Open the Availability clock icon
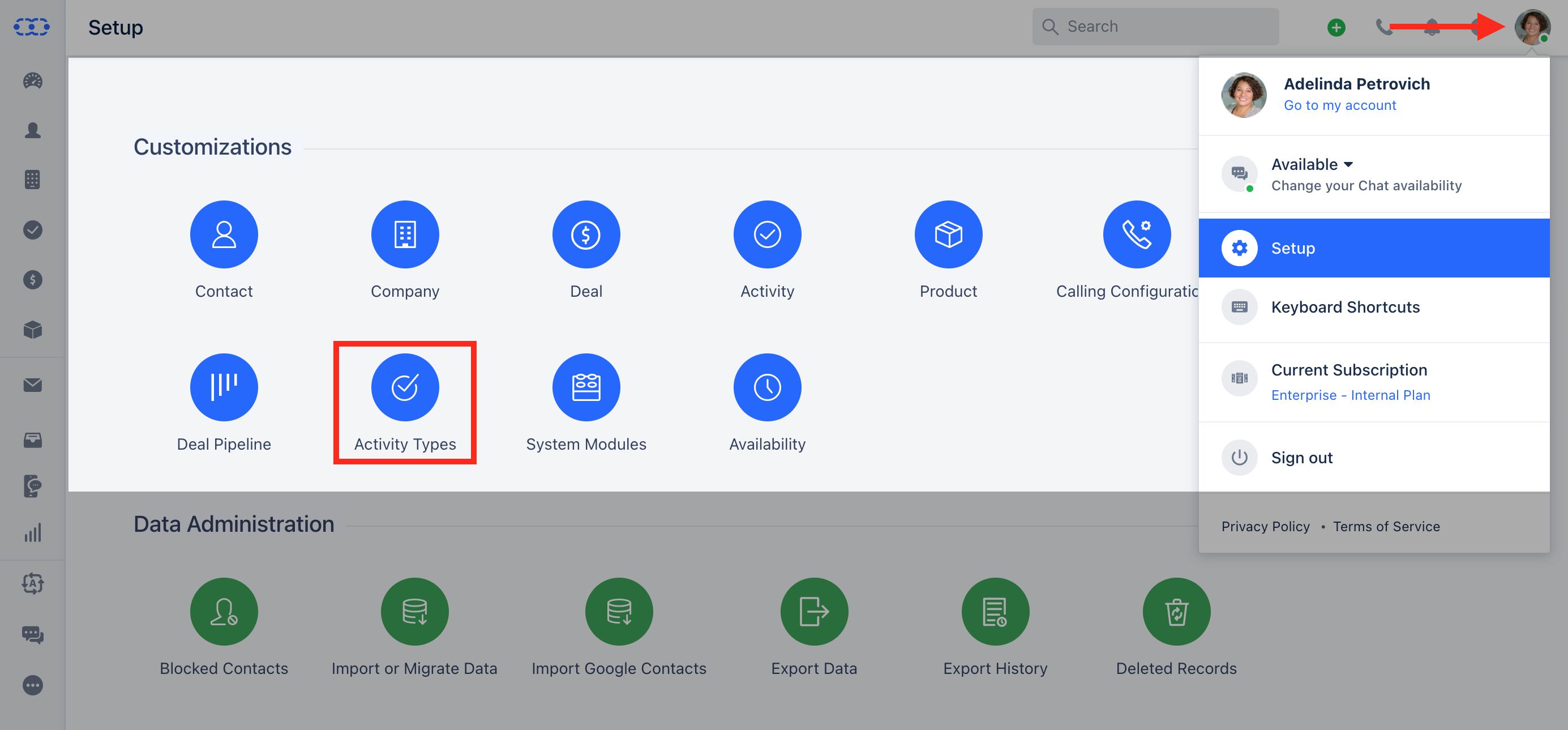1568x730 pixels. point(767,387)
